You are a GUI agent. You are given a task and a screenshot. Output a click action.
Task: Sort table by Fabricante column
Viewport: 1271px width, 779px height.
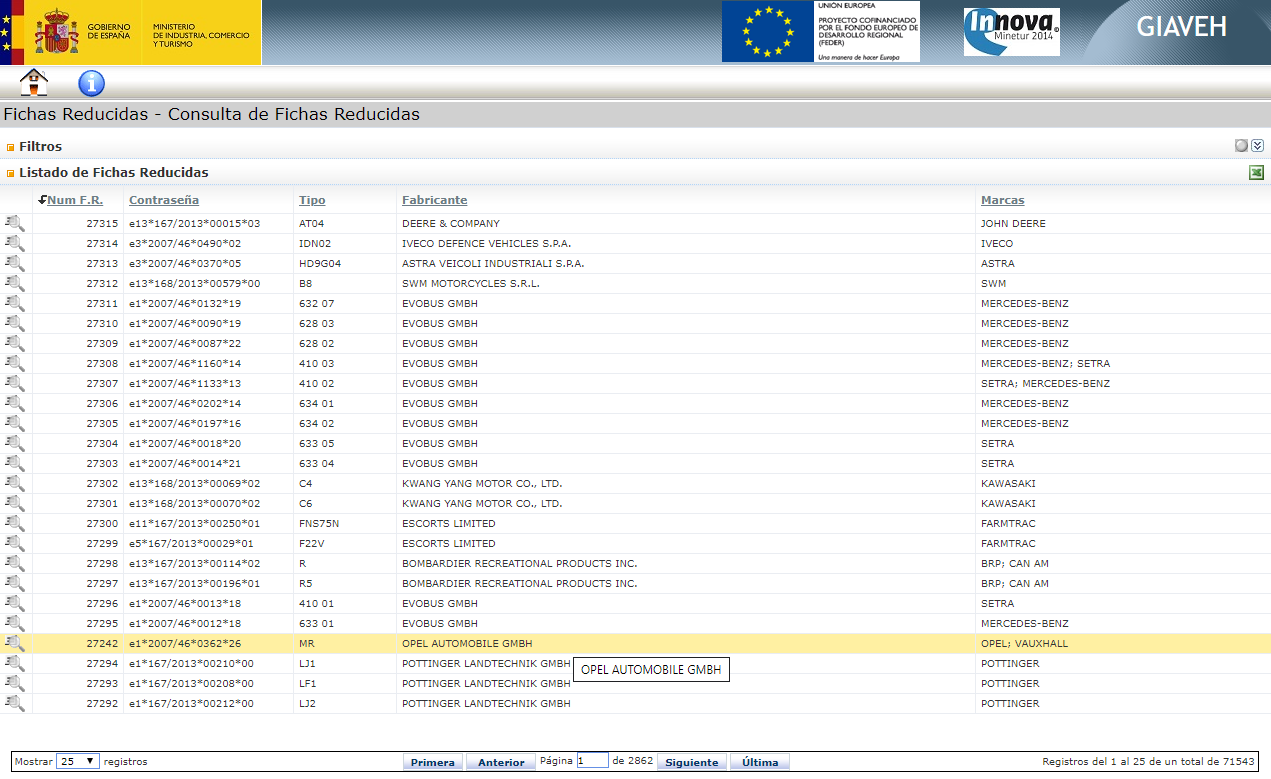click(434, 200)
